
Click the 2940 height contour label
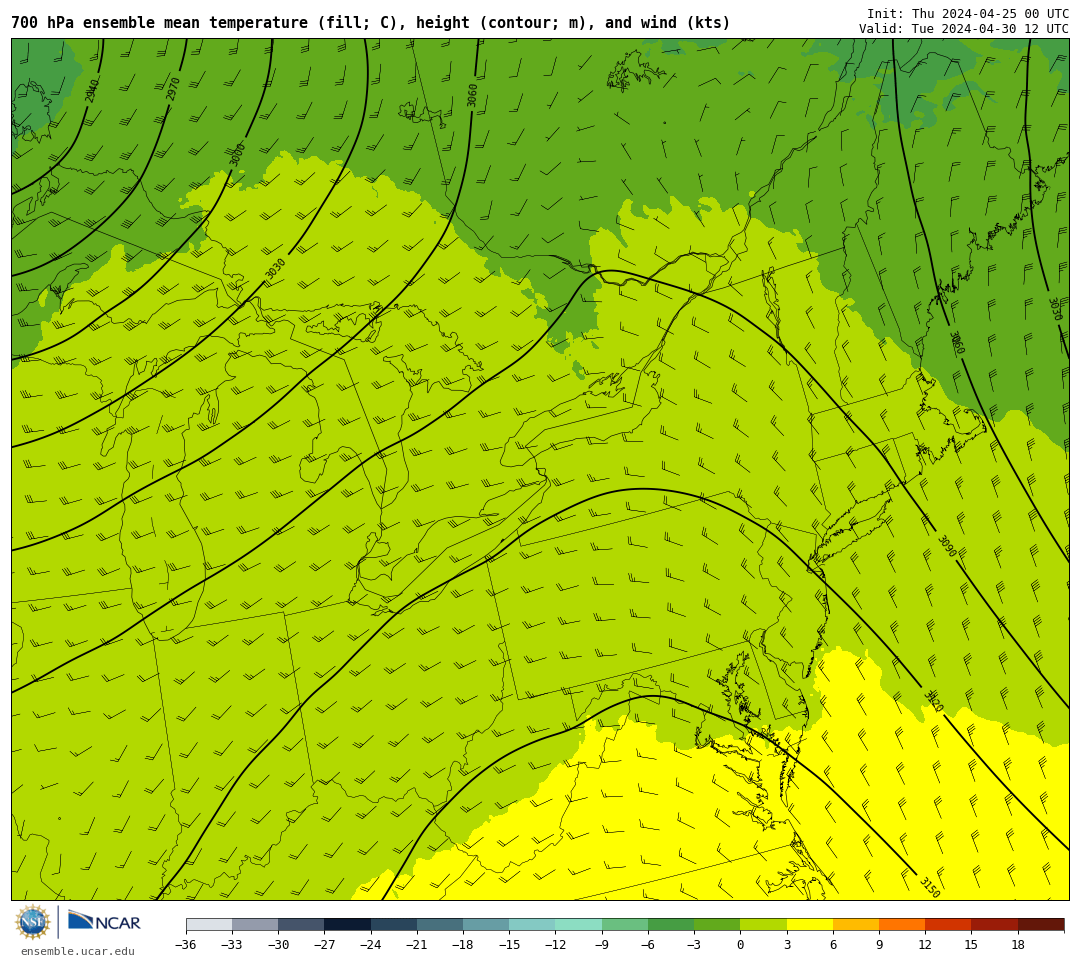(92, 90)
